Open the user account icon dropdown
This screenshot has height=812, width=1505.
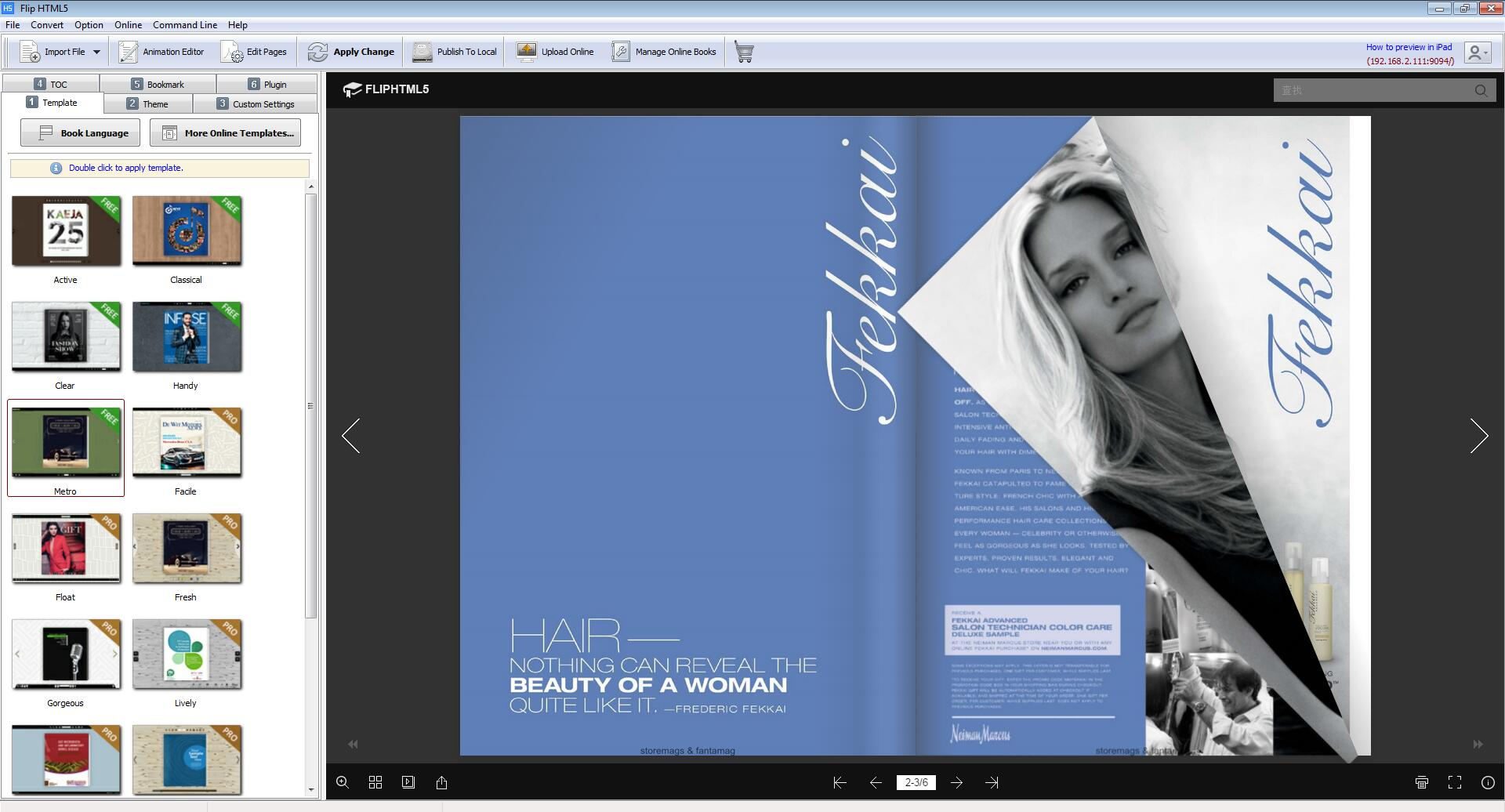click(x=1478, y=53)
